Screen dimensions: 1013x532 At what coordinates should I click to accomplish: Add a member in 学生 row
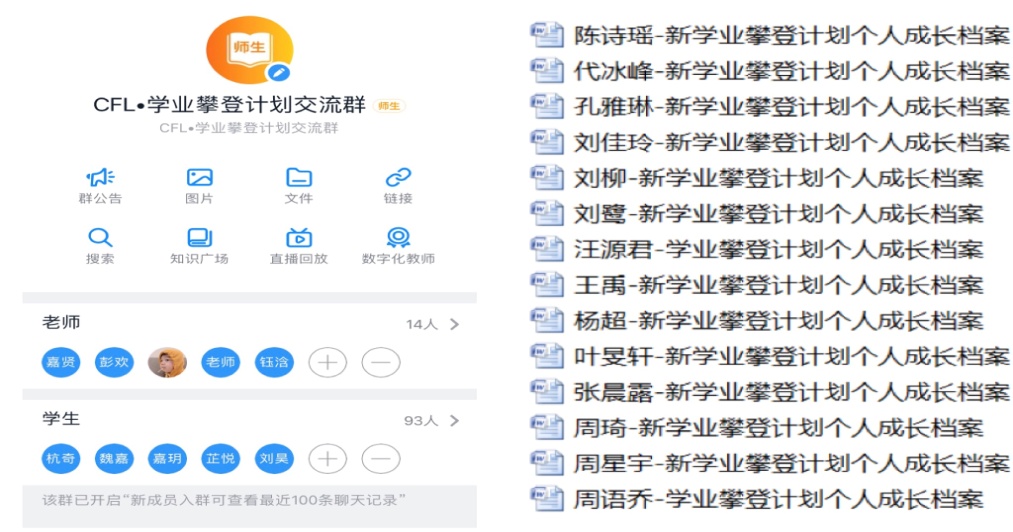(x=327, y=459)
